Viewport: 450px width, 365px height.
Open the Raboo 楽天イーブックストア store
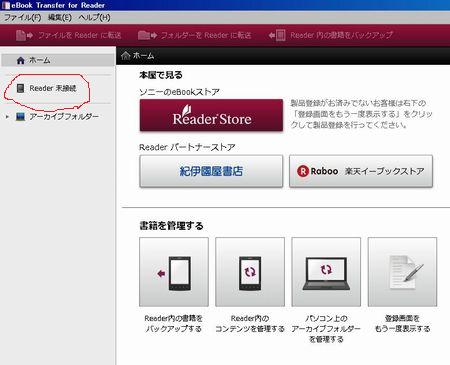coord(361,171)
